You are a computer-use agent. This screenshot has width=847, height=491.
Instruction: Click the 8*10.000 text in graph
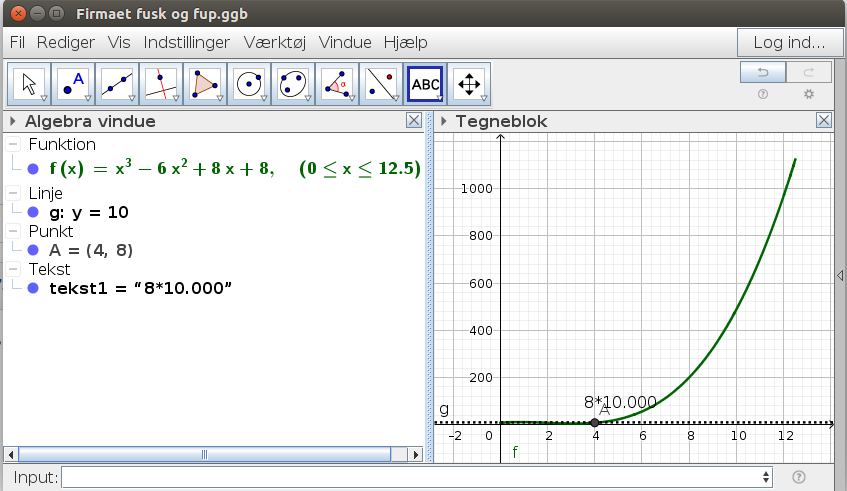click(x=620, y=402)
